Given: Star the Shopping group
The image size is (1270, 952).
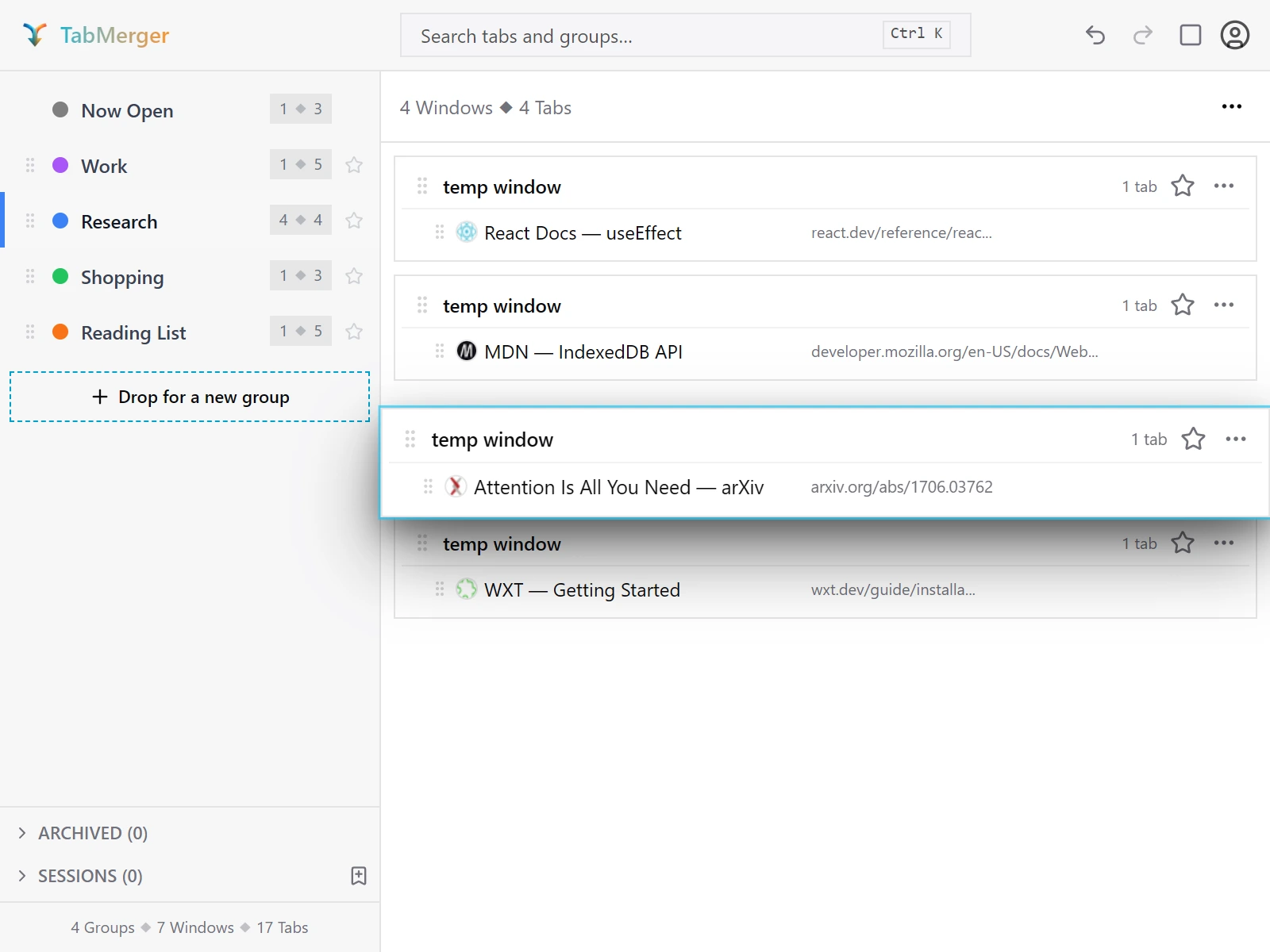Looking at the screenshot, I should pos(354,276).
